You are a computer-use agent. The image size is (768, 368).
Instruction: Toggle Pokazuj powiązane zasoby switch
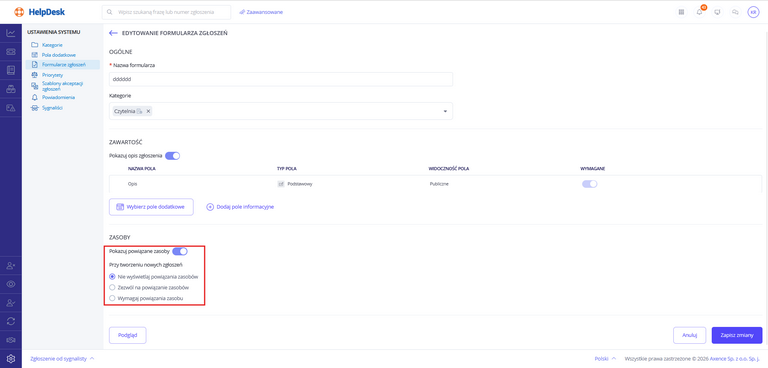pyautogui.click(x=180, y=251)
